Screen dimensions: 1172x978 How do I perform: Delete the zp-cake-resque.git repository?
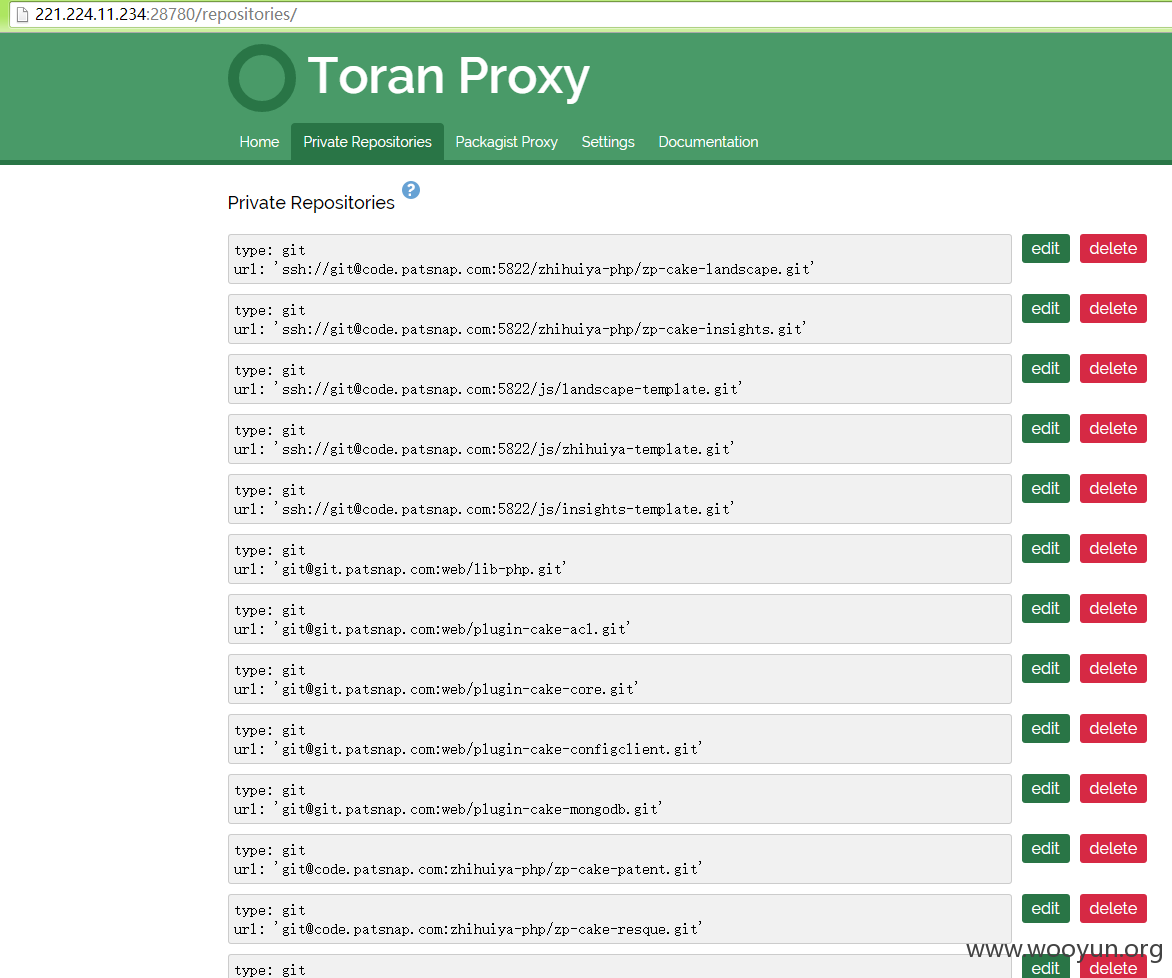pos(1113,908)
